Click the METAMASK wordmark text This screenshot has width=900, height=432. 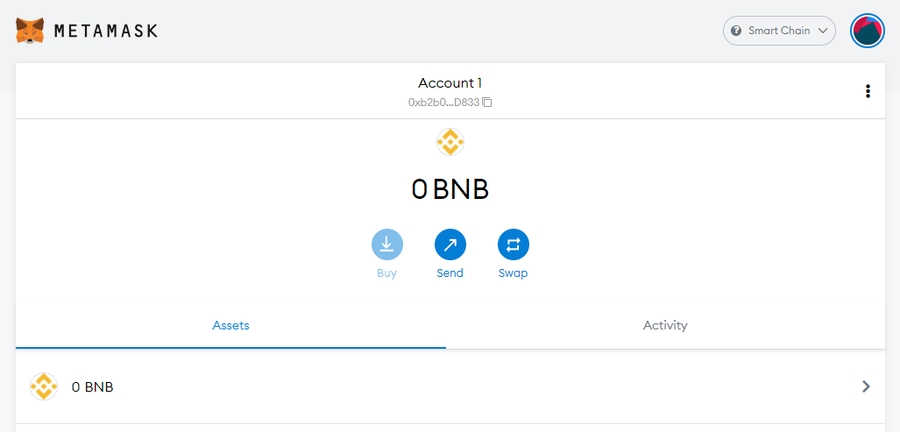106,31
